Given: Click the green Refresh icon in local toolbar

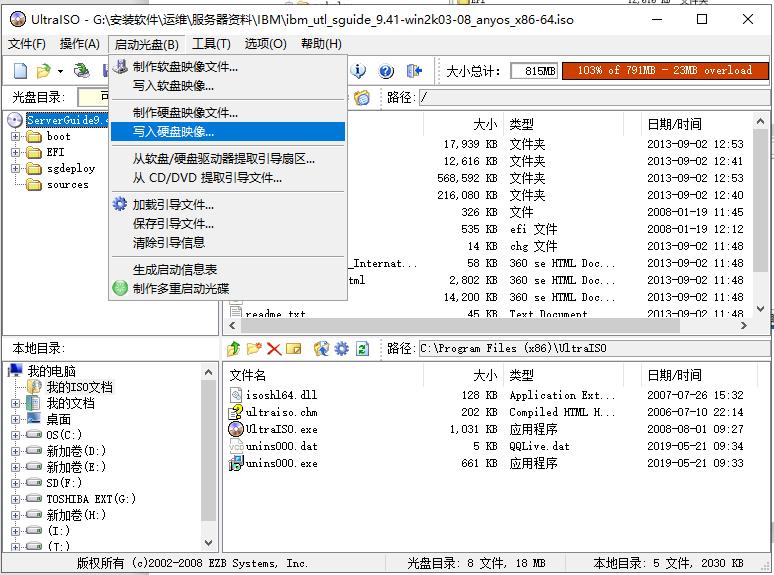Looking at the screenshot, I should [362, 348].
